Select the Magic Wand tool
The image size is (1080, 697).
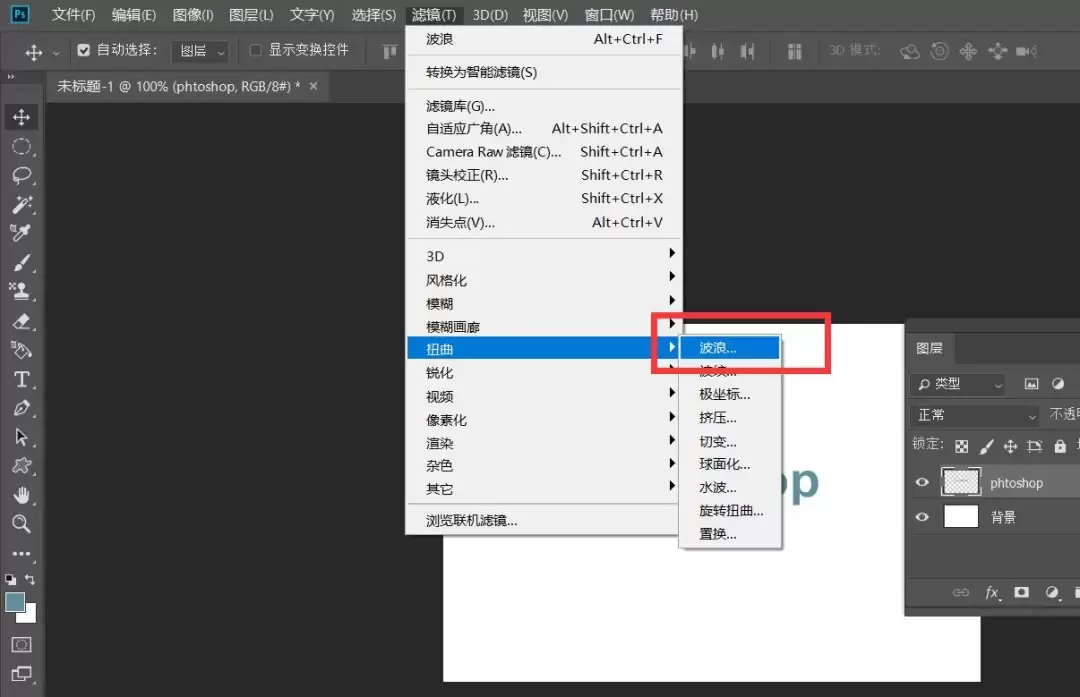coord(21,205)
